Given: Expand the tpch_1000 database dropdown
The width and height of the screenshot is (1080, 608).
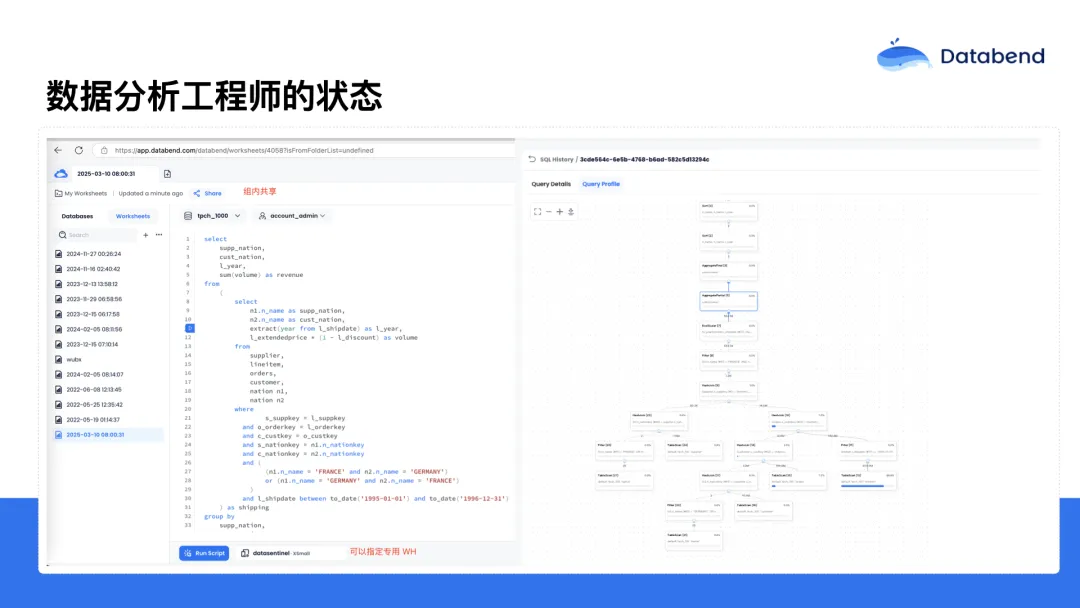Looking at the screenshot, I should point(213,216).
